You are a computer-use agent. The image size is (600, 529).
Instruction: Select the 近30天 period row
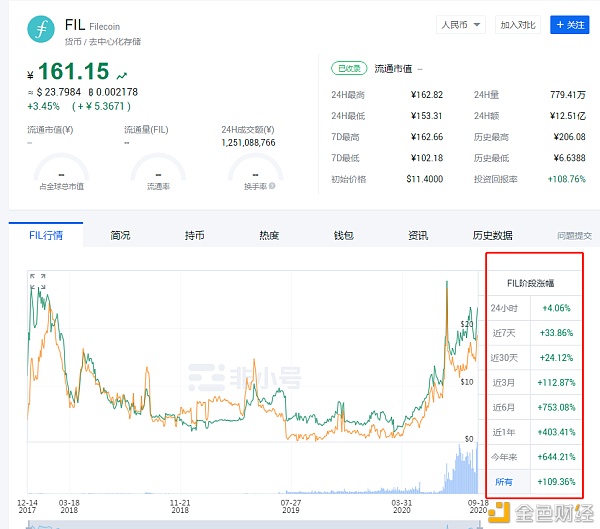535,358
